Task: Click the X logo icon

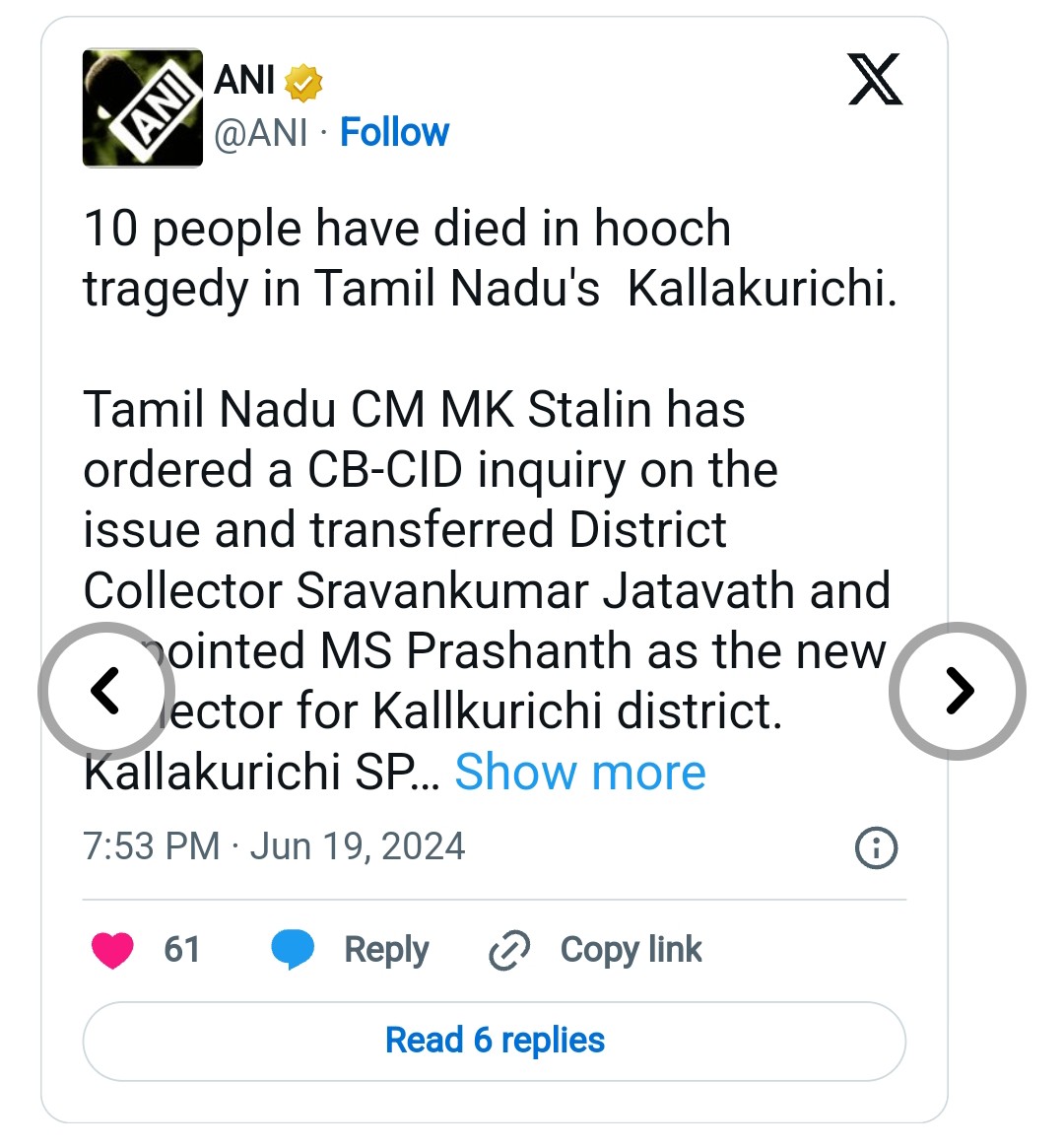Action: click(875, 81)
